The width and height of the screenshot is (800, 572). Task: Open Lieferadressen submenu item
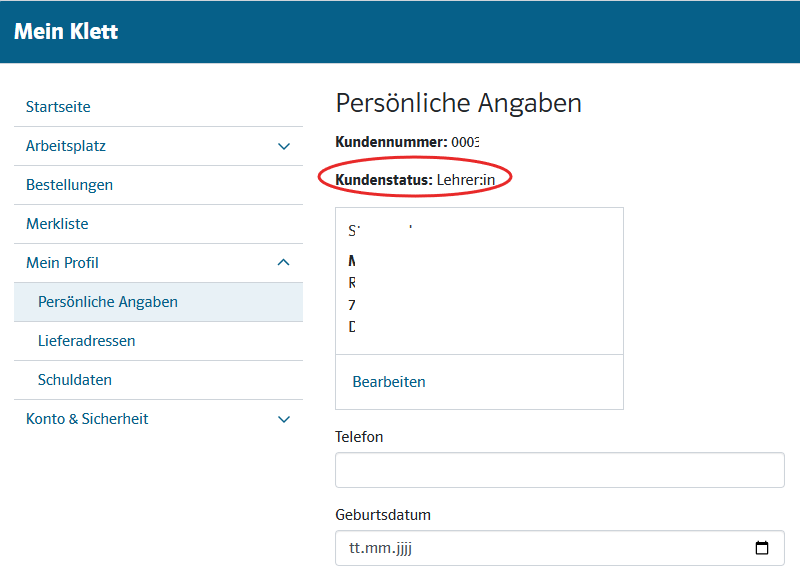tap(87, 341)
